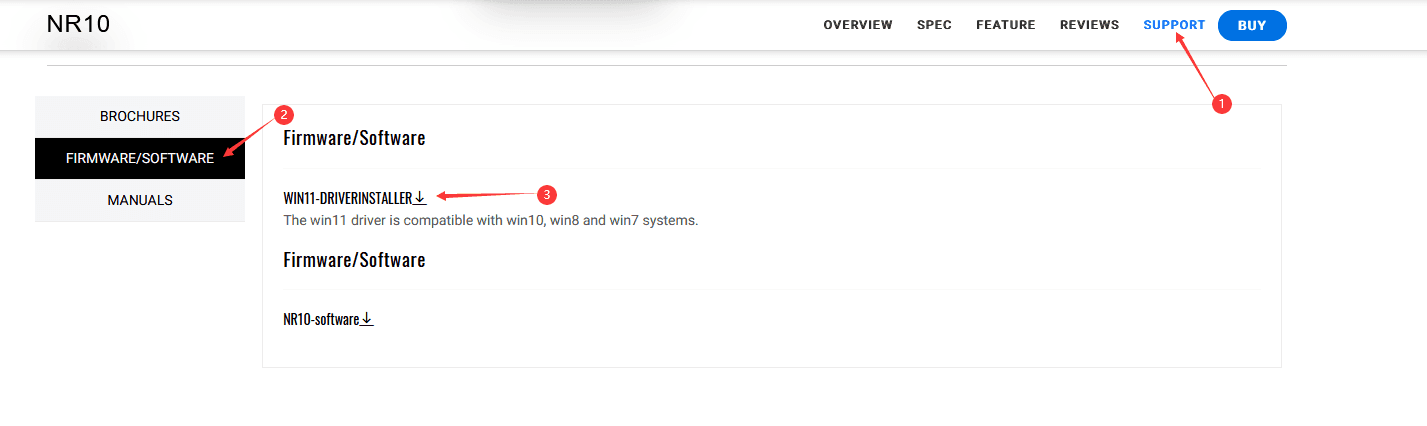Click the download arrow icon beside NR10-software

click(367, 319)
